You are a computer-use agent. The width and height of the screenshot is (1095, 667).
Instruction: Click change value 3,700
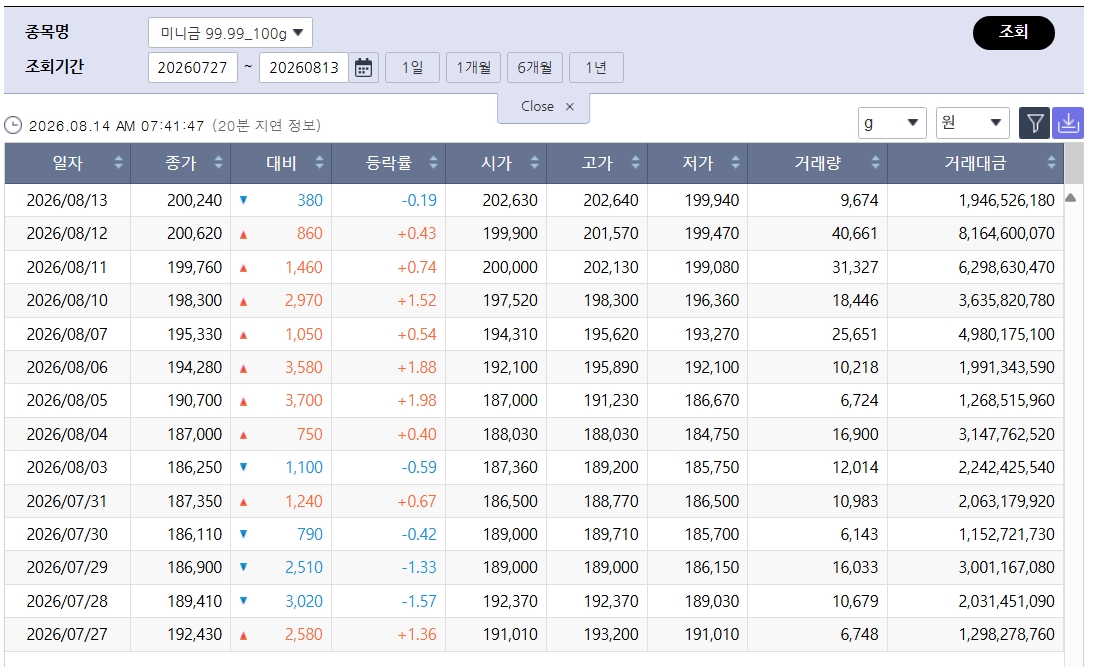pyautogui.click(x=304, y=400)
